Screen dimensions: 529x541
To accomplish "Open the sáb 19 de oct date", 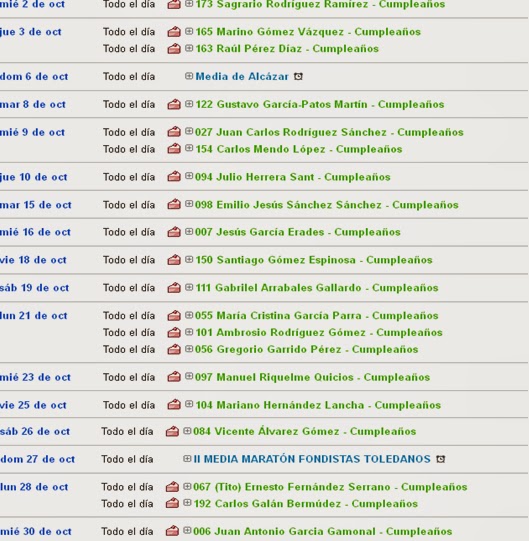I will pos(35,288).
